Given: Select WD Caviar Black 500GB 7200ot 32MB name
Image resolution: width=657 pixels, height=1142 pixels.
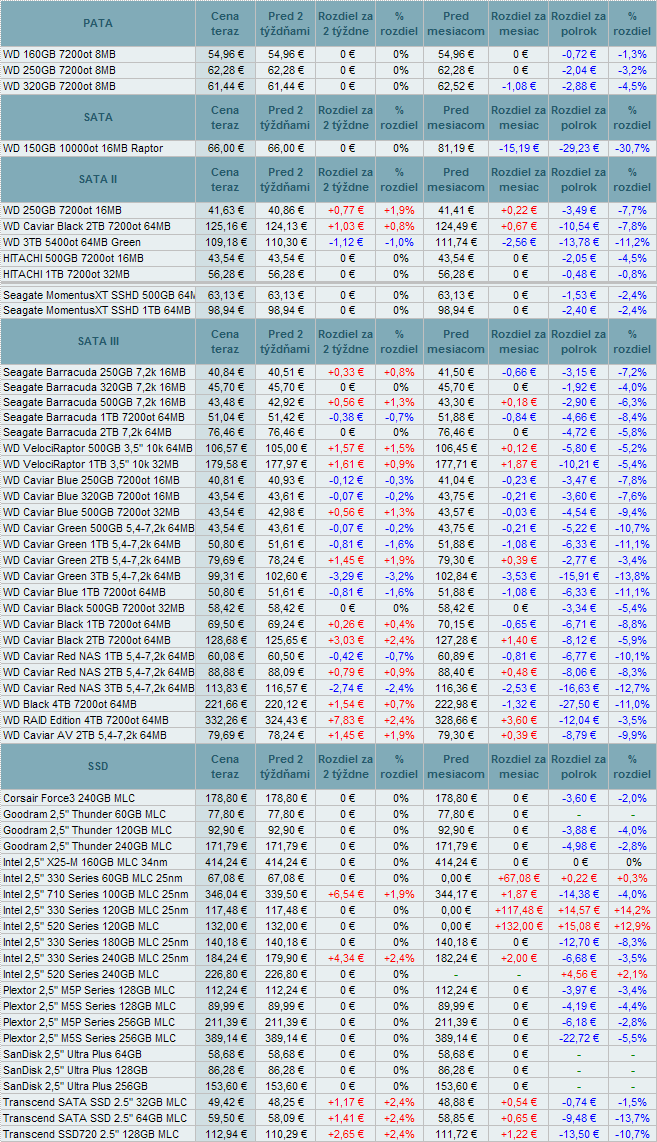Looking at the screenshot, I should (93, 608).
